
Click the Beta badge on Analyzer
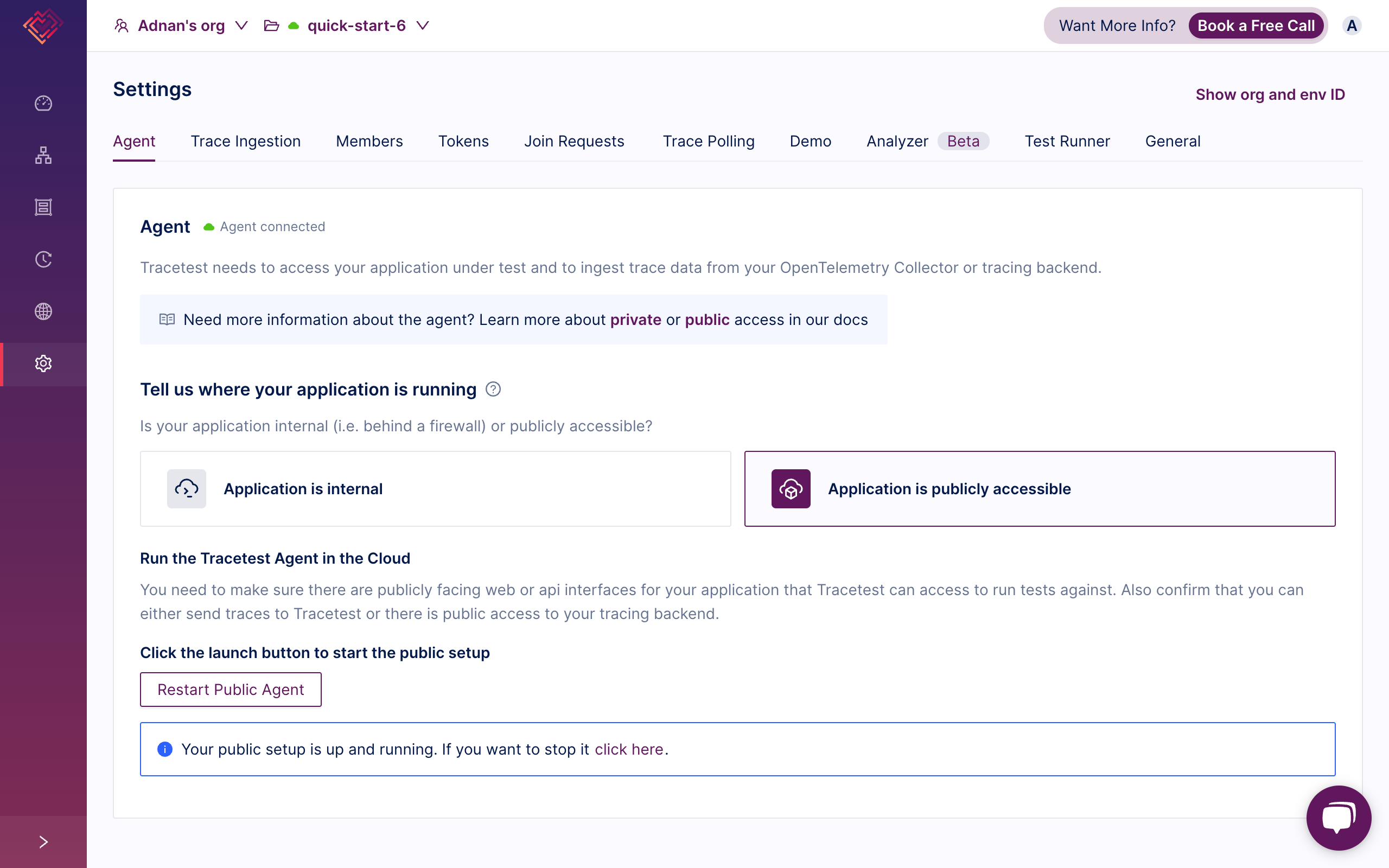tap(963, 141)
